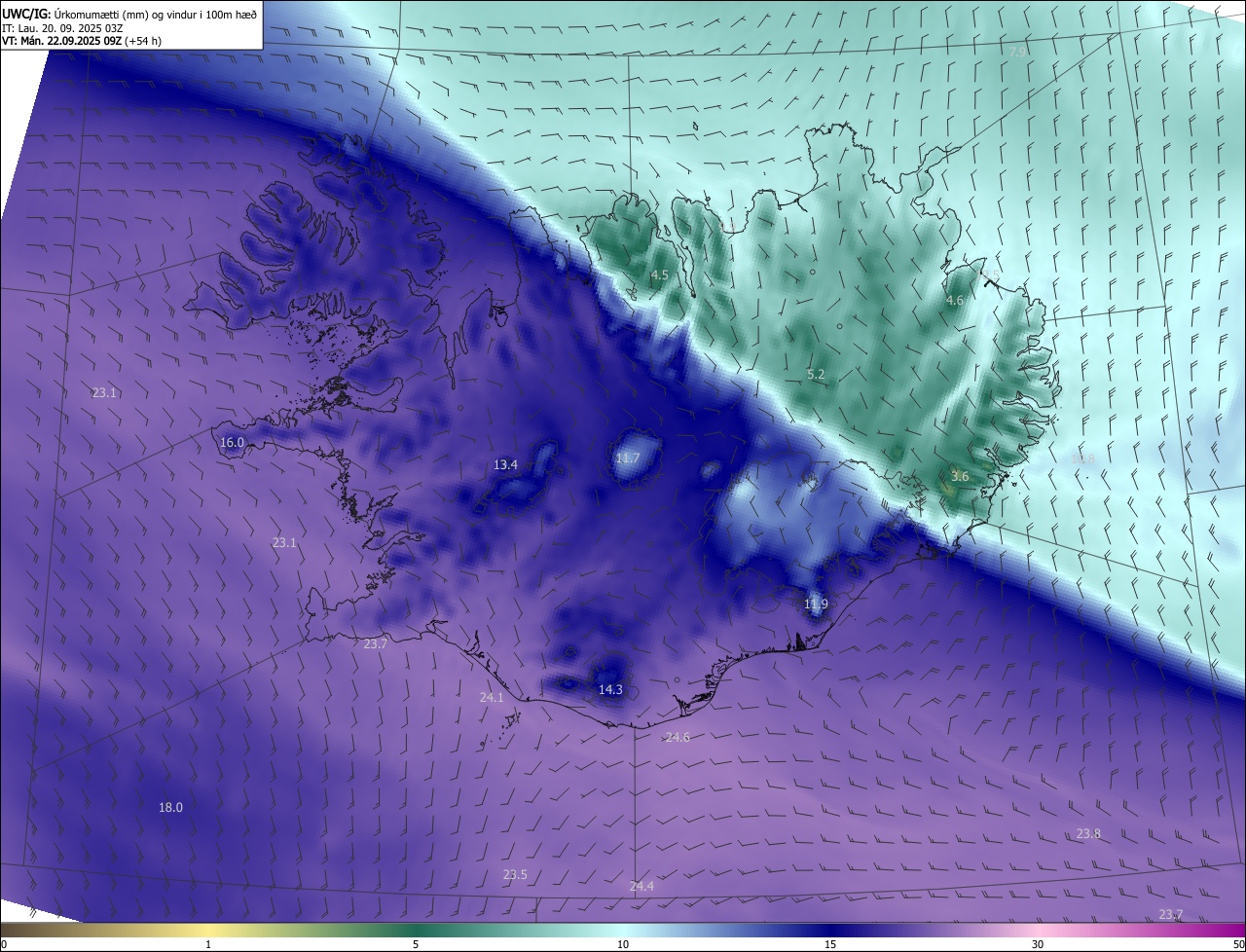1246x952 pixels.
Task: Click the color scale tick label 5
Action: click(x=416, y=944)
